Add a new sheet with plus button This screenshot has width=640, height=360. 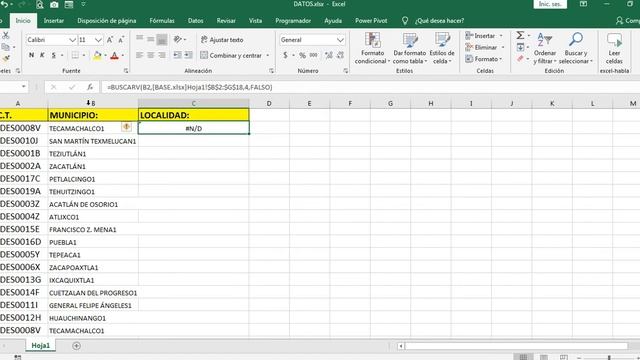(76, 346)
